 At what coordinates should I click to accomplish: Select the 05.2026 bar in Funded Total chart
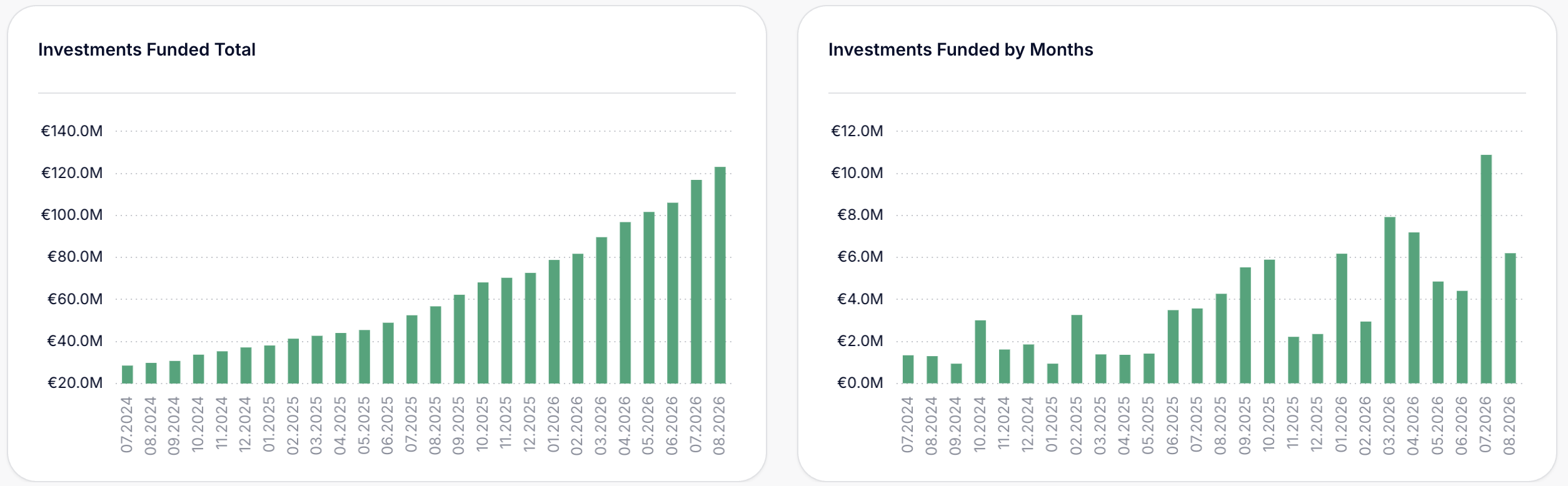point(649,297)
